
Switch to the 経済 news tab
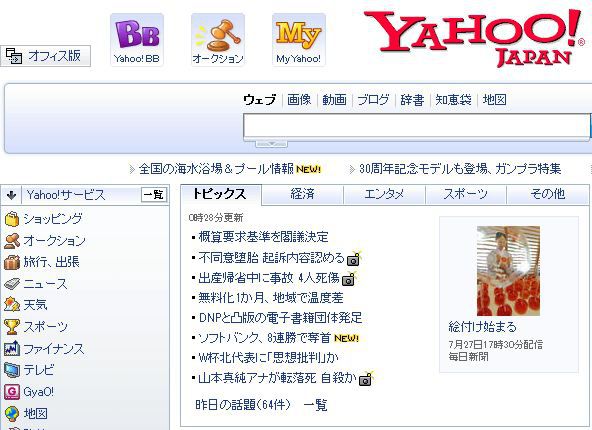(x=302, y=194)
